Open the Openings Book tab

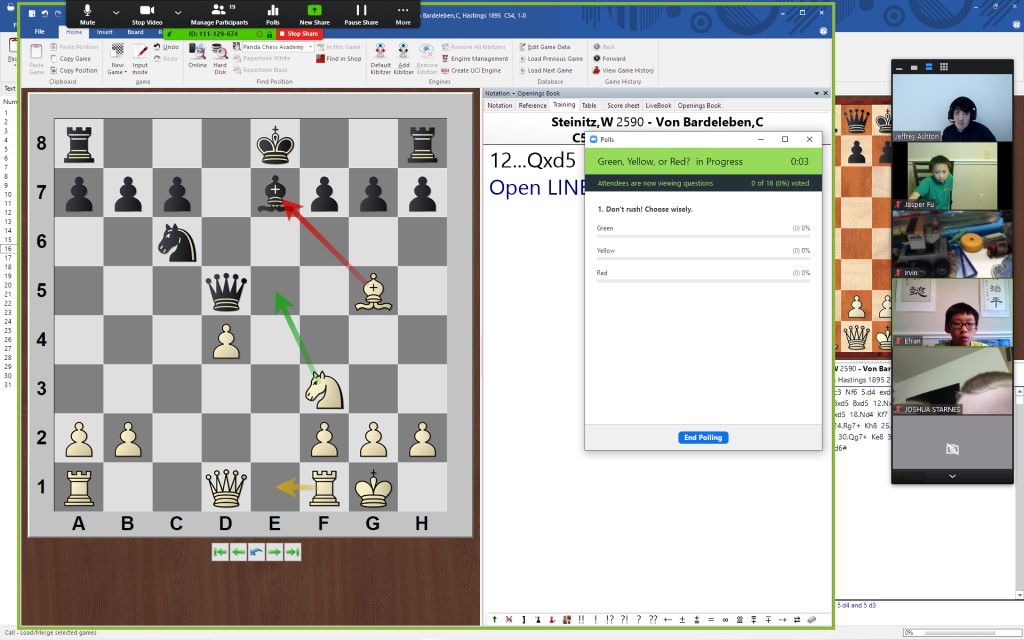coord(699,105)
